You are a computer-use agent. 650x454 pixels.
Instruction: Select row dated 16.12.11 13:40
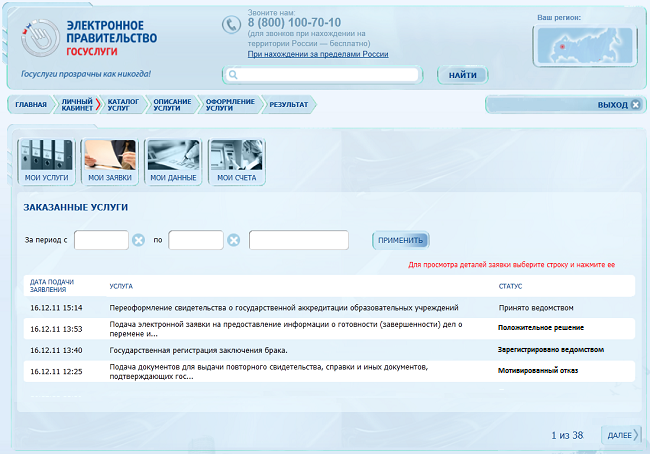point(329,350)
